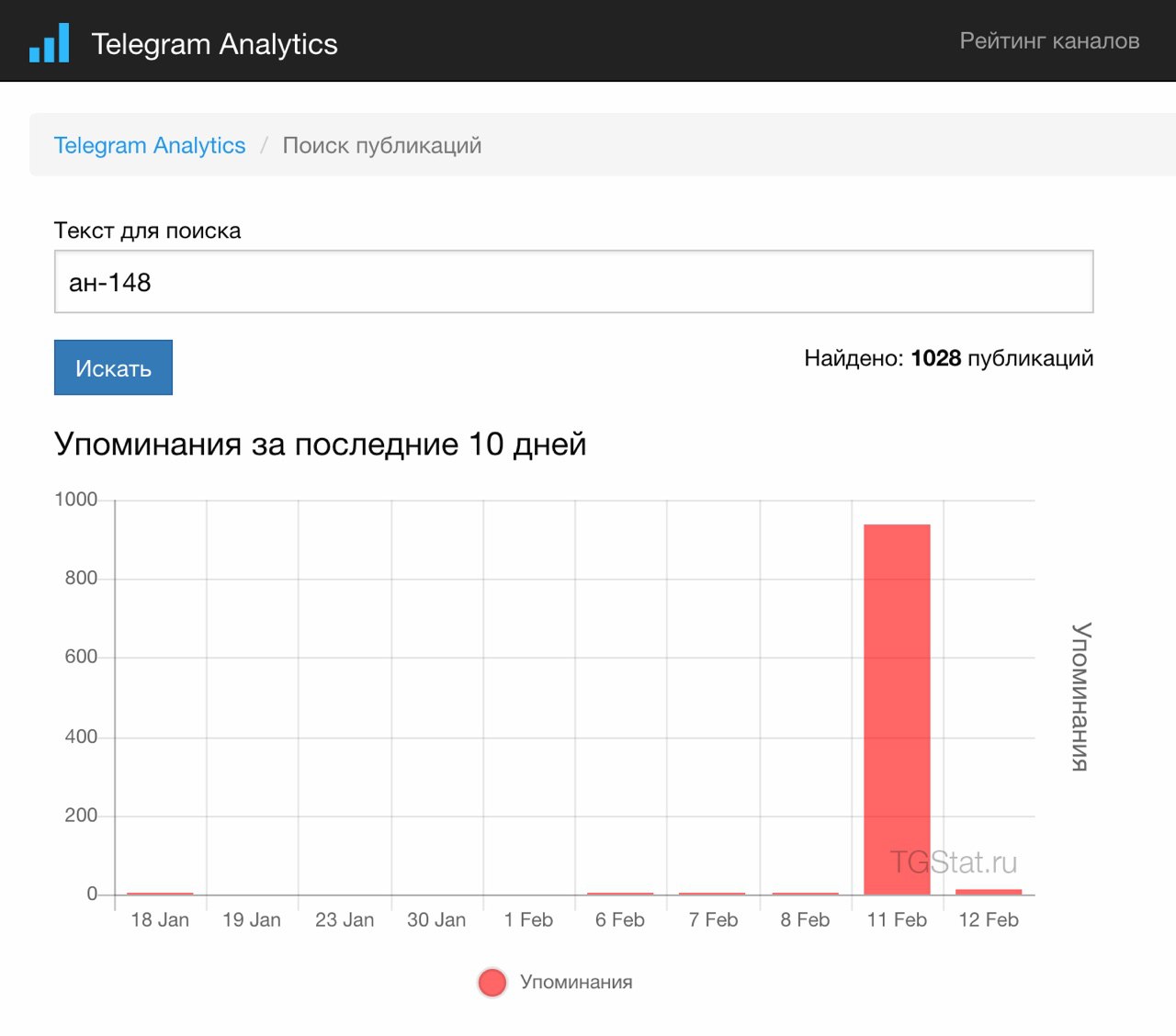The image size is (1176, 1036).
Task: Click the 19 Jan axis label
Action: click(252, 920)
